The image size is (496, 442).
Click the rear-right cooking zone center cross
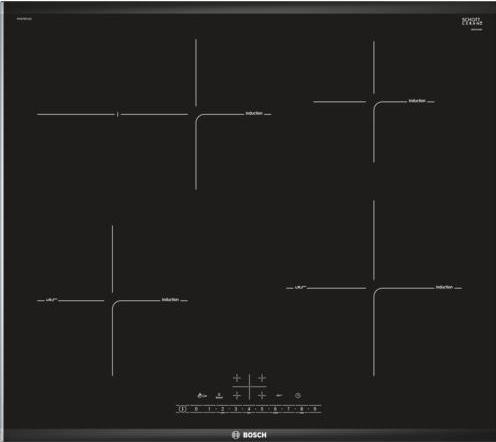(x=374, y=101)
